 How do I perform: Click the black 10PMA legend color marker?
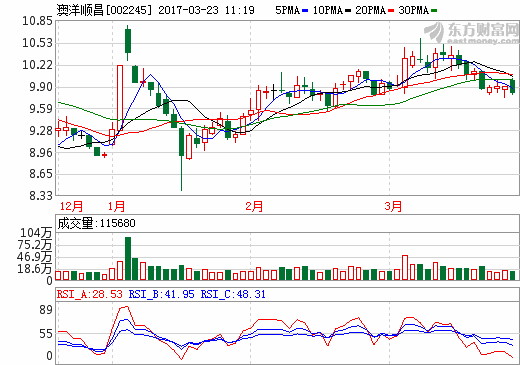coord(348,11)
